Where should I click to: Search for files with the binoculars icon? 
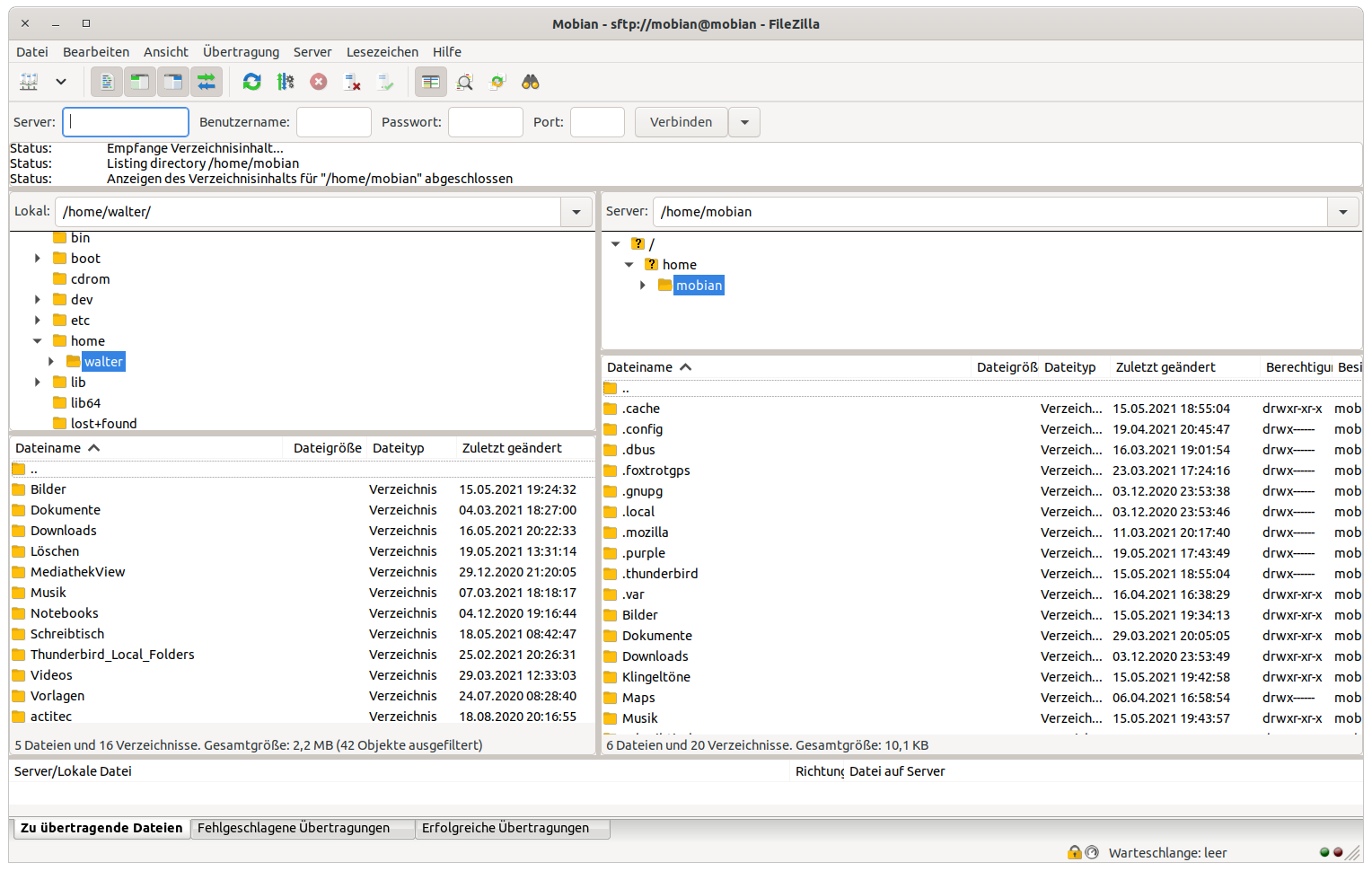[x=531, y=82]
